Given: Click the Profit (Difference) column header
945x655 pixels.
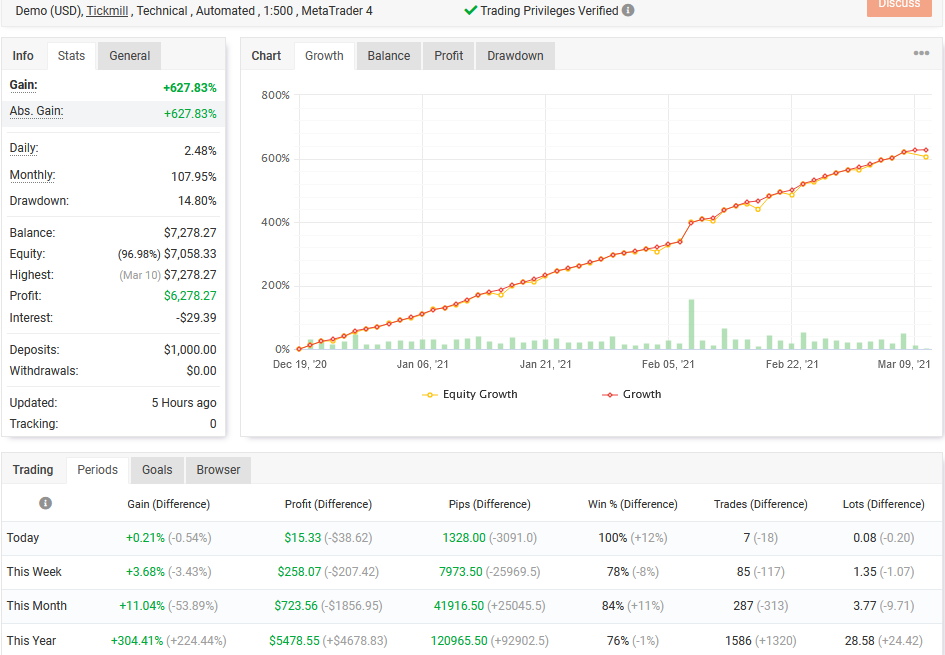Looking at the screenshot, I should click(x=328, y=504).
